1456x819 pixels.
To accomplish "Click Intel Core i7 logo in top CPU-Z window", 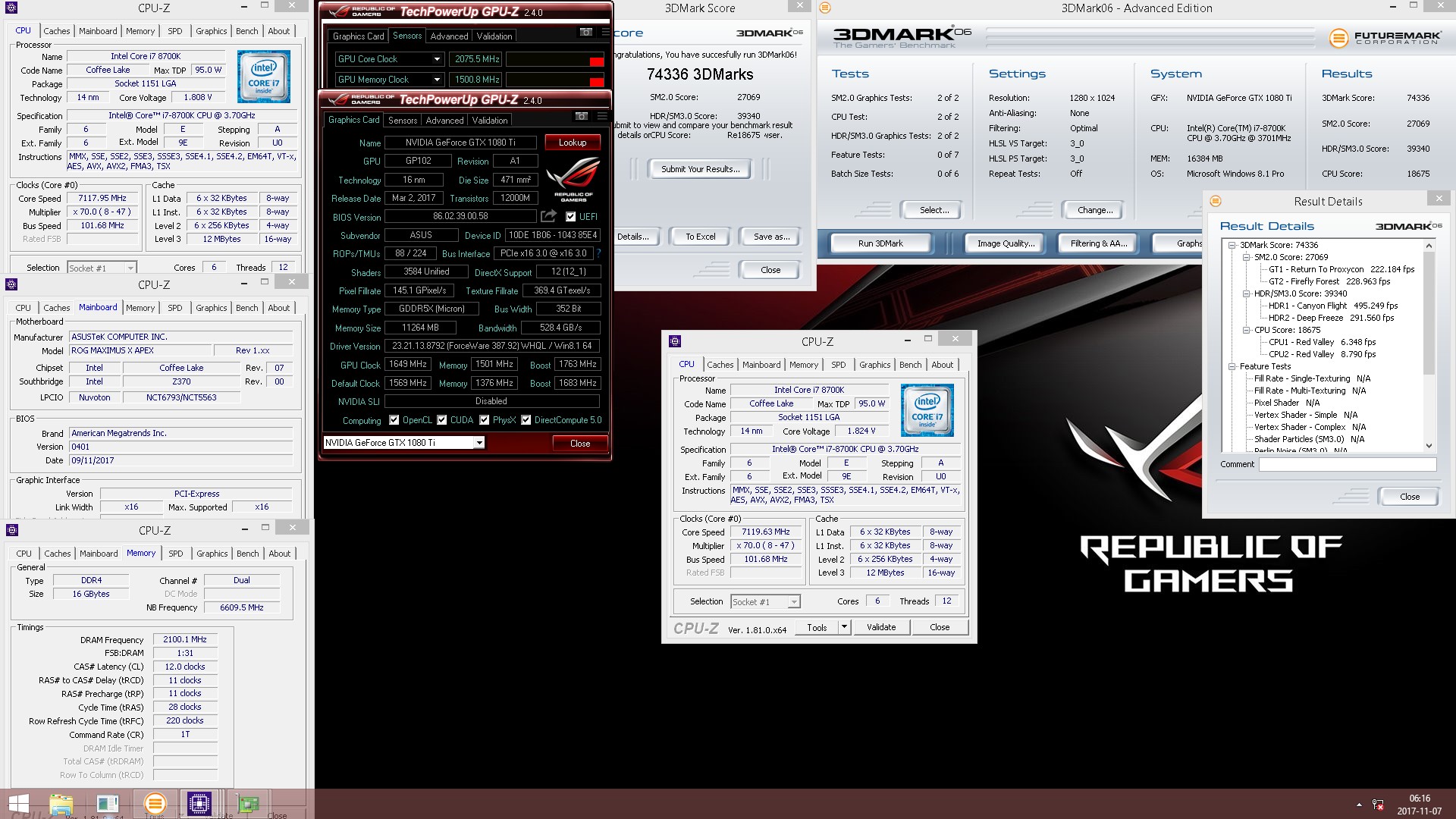I will [x=263, y=77].
